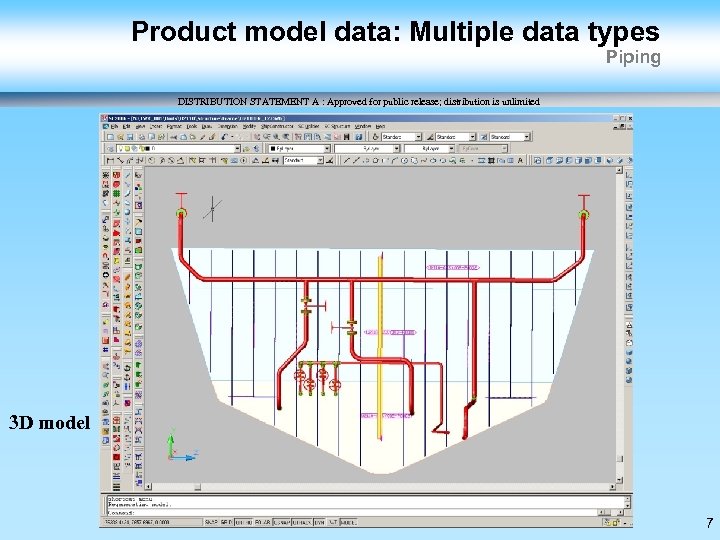Select the Multiline Text A tool
The image size is (720, 540).
(x=520, y=160)
